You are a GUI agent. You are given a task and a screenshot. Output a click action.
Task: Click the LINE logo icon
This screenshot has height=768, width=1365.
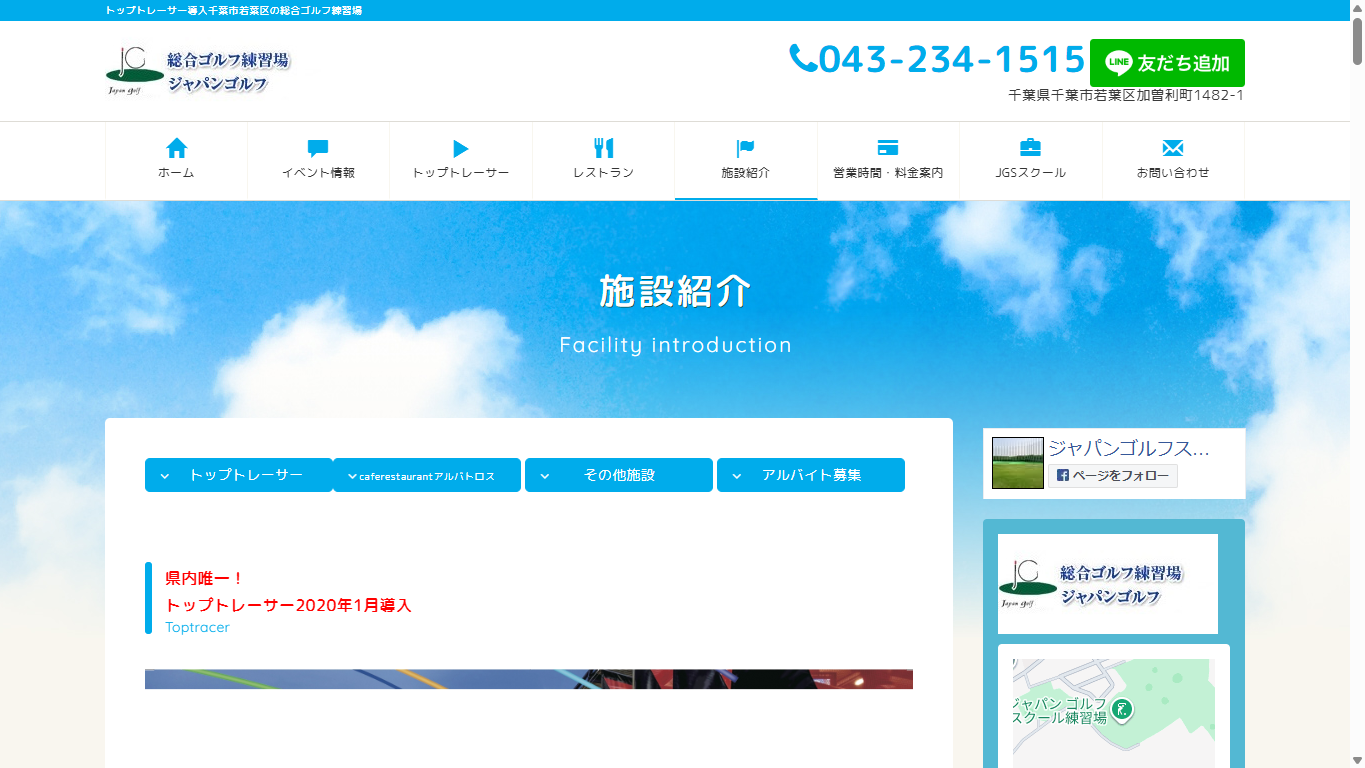click(1118, 63)
